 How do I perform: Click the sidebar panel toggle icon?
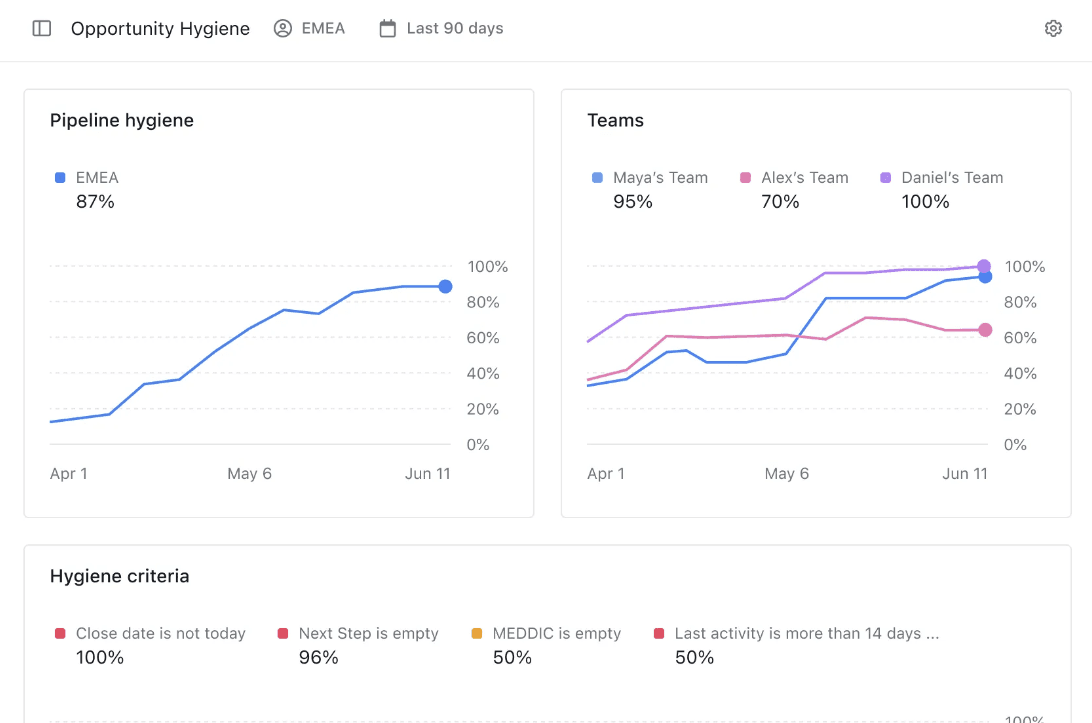tap(41, 28)
